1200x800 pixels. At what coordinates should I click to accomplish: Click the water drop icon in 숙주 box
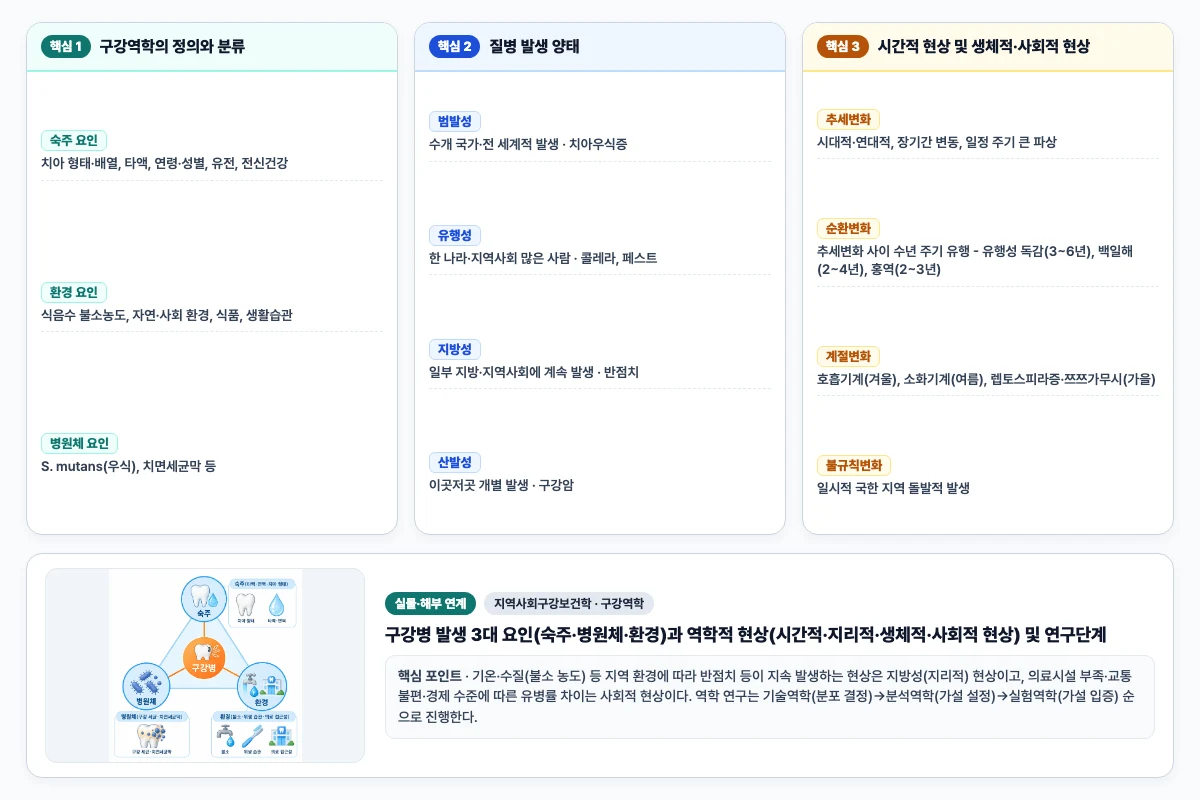tap(276, 605)
